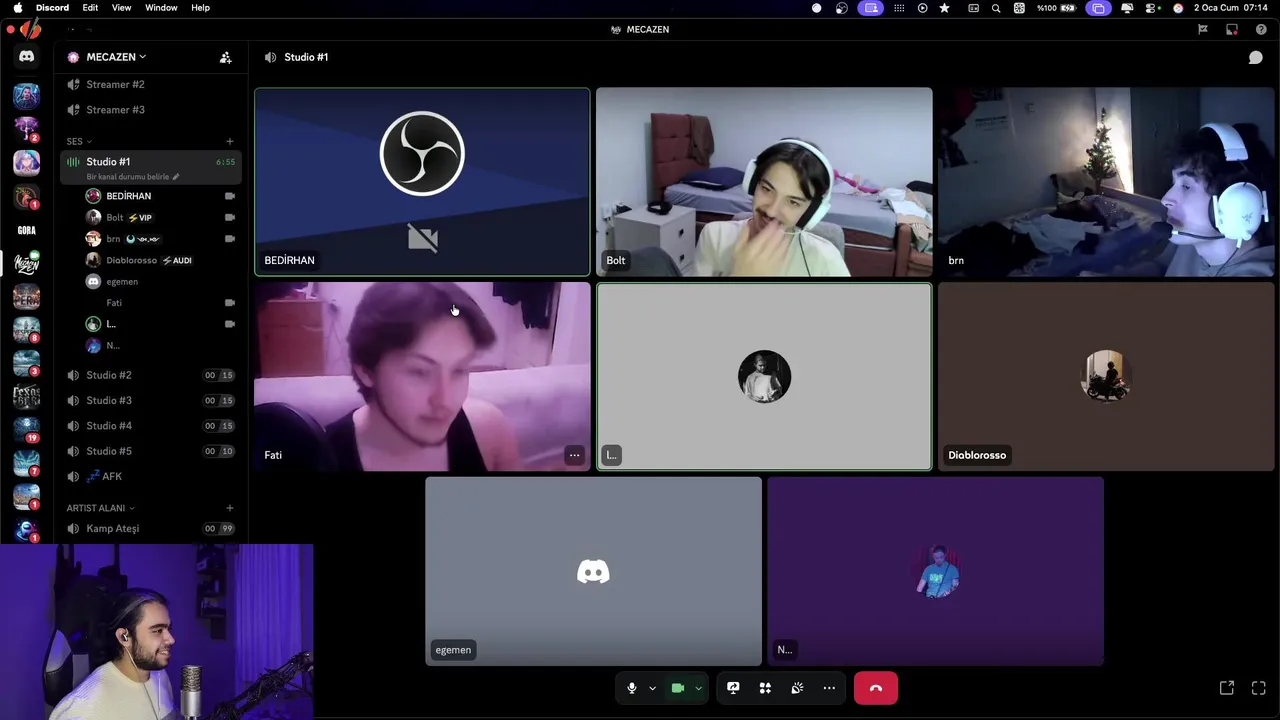Join the Studio #5 voice channel
The image size is (1280, 720).
pos(151,451)
